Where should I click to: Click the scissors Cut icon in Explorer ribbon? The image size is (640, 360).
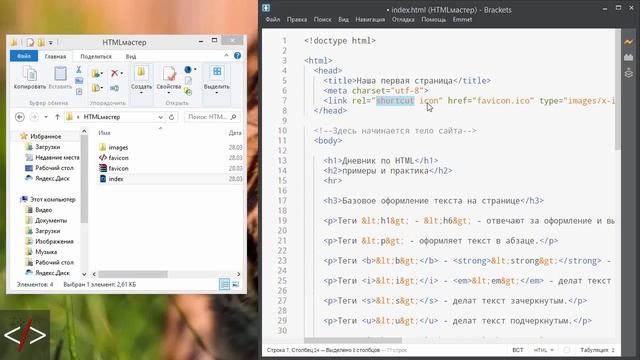click(x=79, y=70)
